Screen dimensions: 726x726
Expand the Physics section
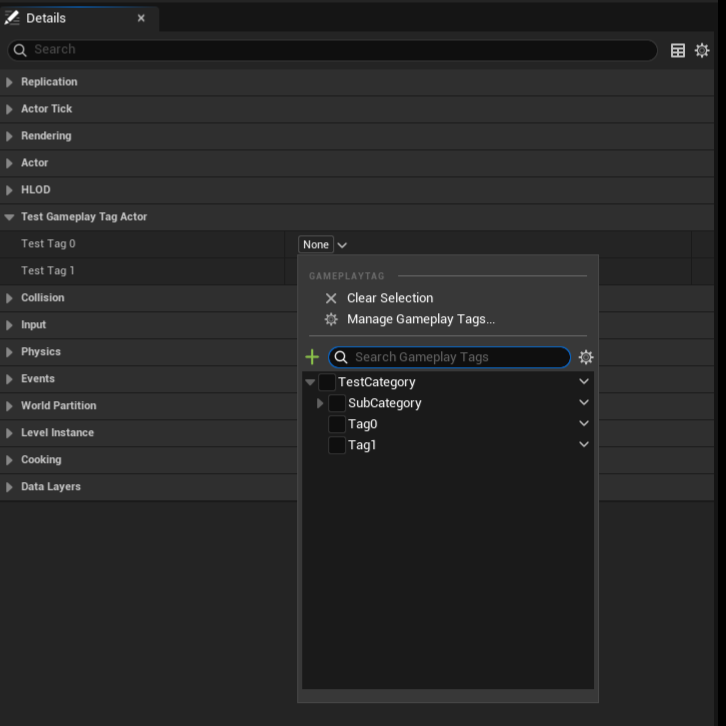click(9, 352)
